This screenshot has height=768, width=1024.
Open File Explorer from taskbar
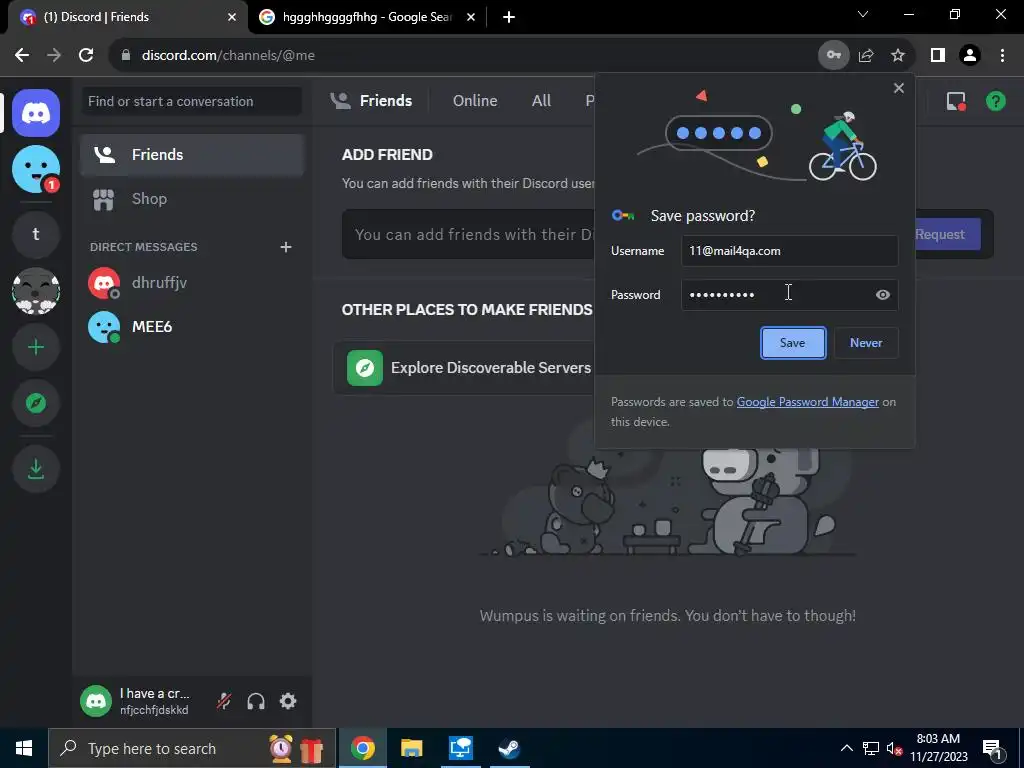click(411, 748)
